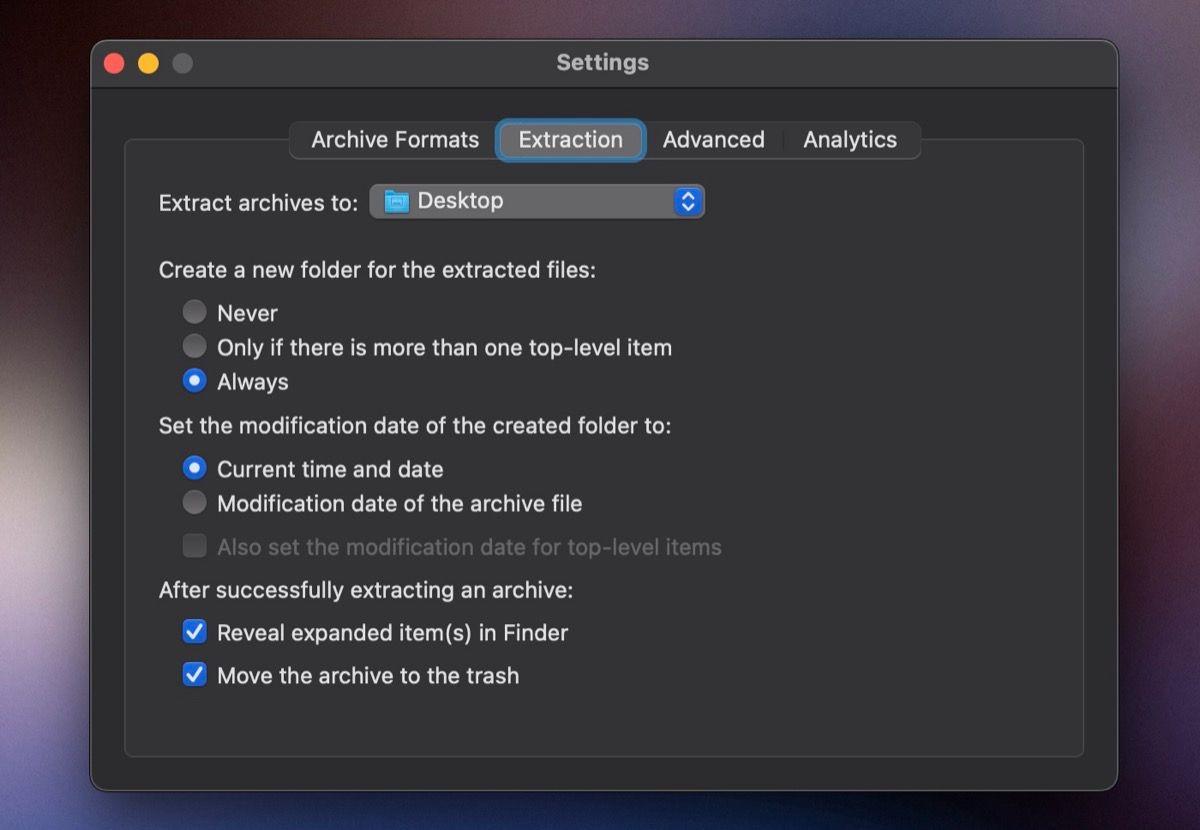Image resolution: width=1200 pixels, height=830 pixels.
Task: Close the Settings window with red button
Action: 114,63
